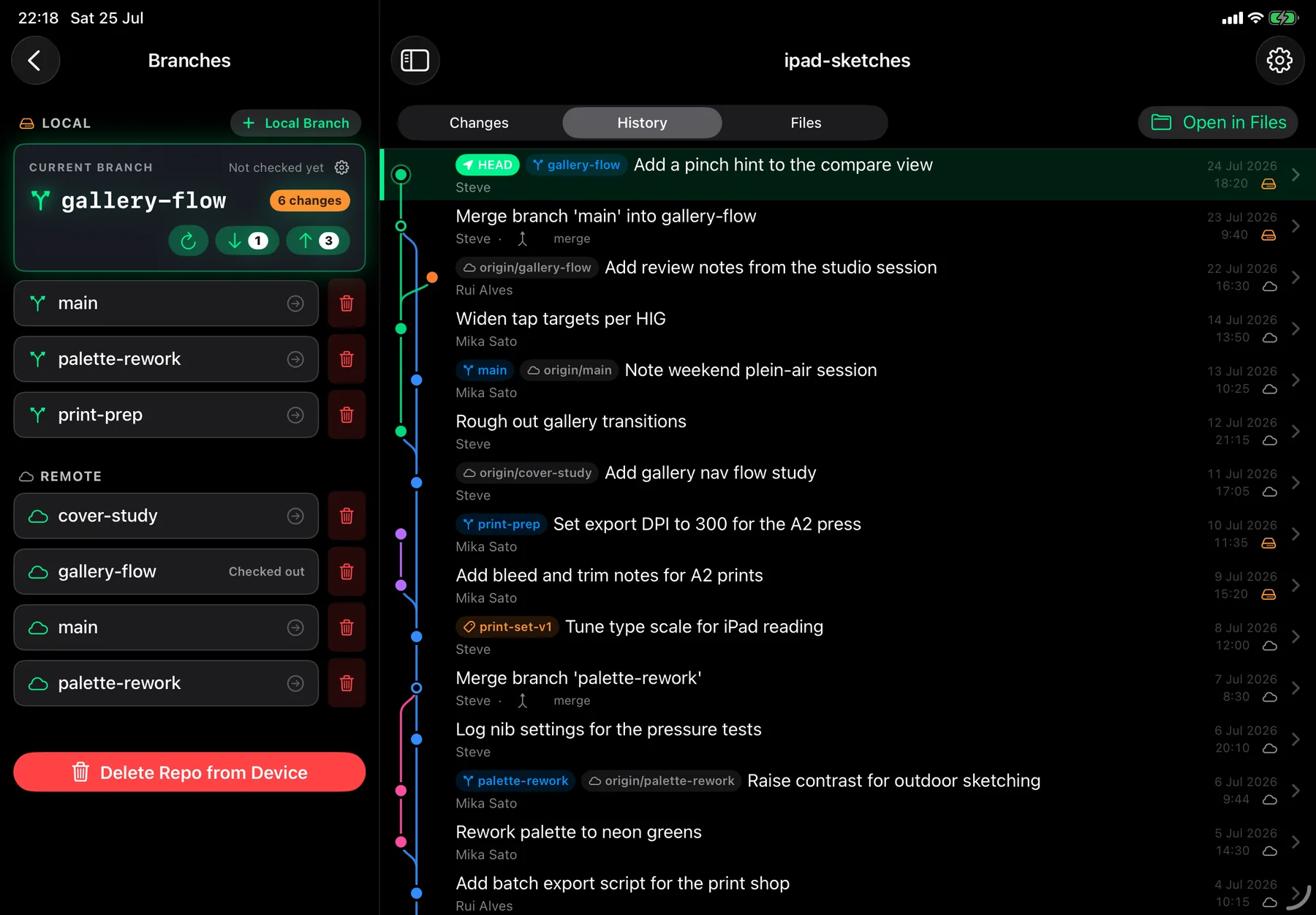This screenshot has height=915, width=1316.
Task: Select the HEAD commit graph node
Action: pyautogui.click(x=401, y=174)
